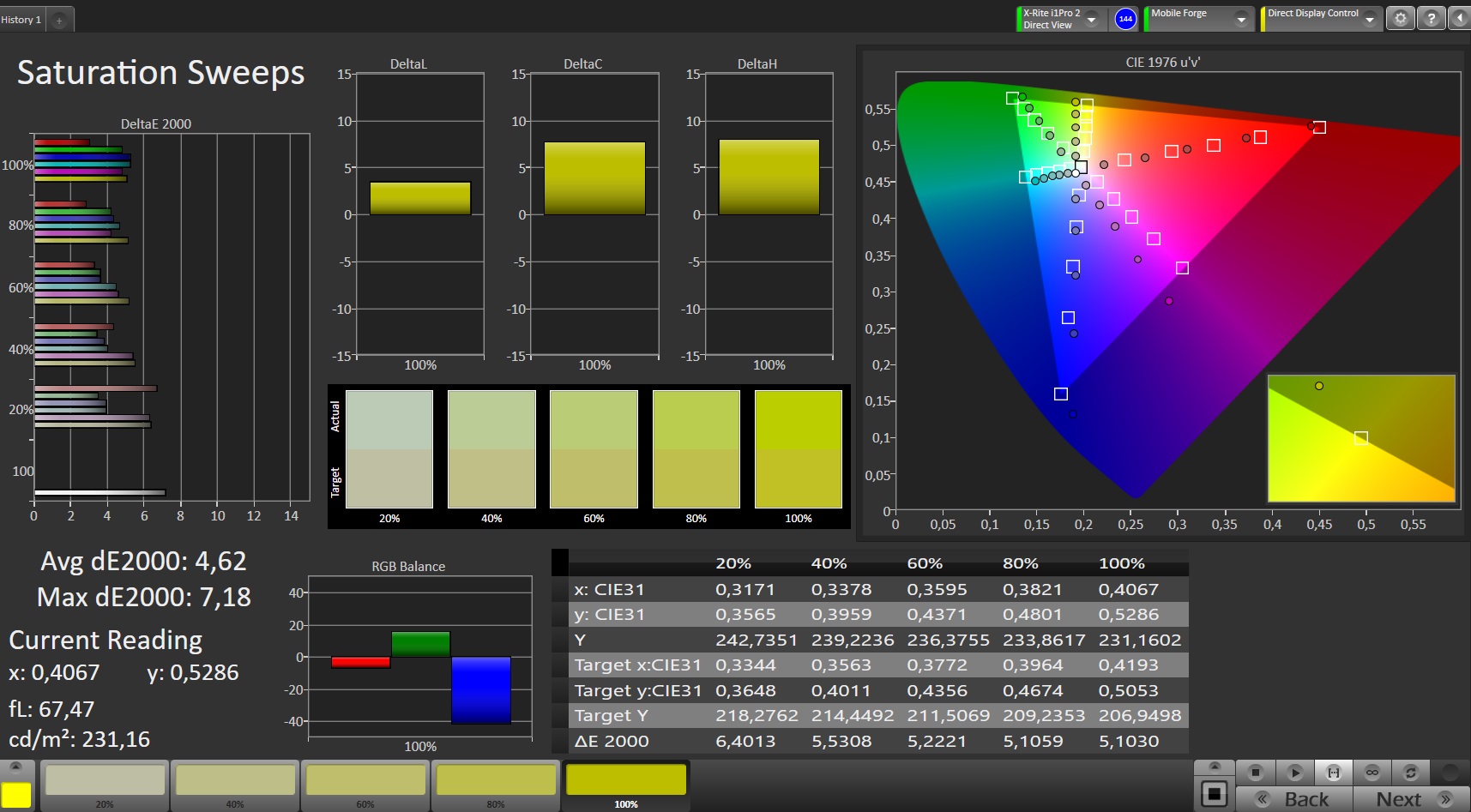Select the 100% saturation patch in bottom strip
Screen dimensions: 1471x812
pyautogui.click(x=626, y=785)
